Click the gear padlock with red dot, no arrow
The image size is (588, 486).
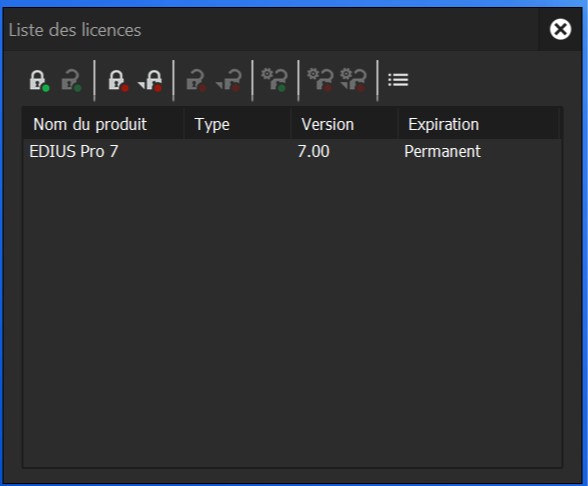pyautogui.click(x=320, y=80)
